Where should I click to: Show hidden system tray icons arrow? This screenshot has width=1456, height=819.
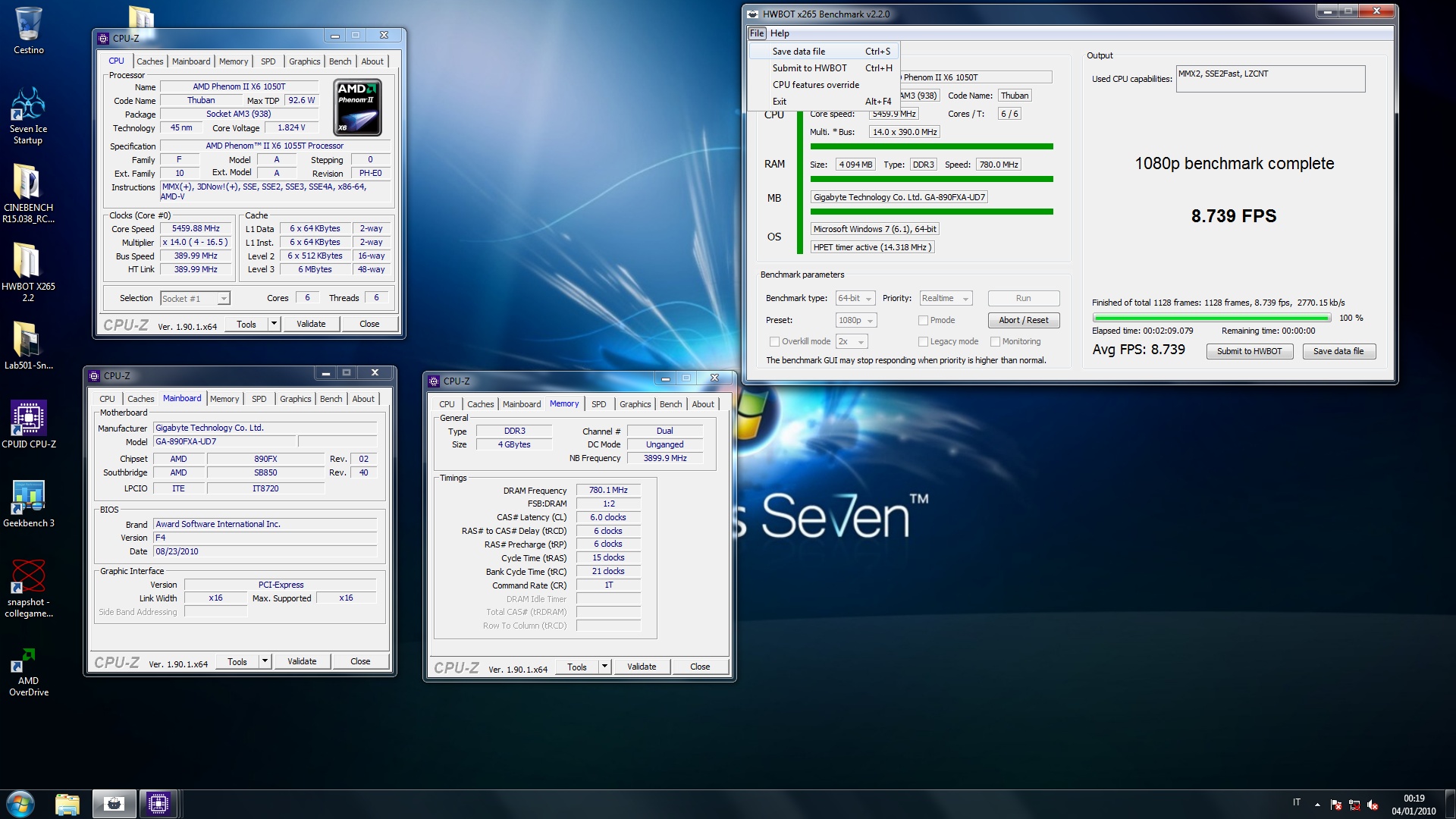(x=1317, y=805)
